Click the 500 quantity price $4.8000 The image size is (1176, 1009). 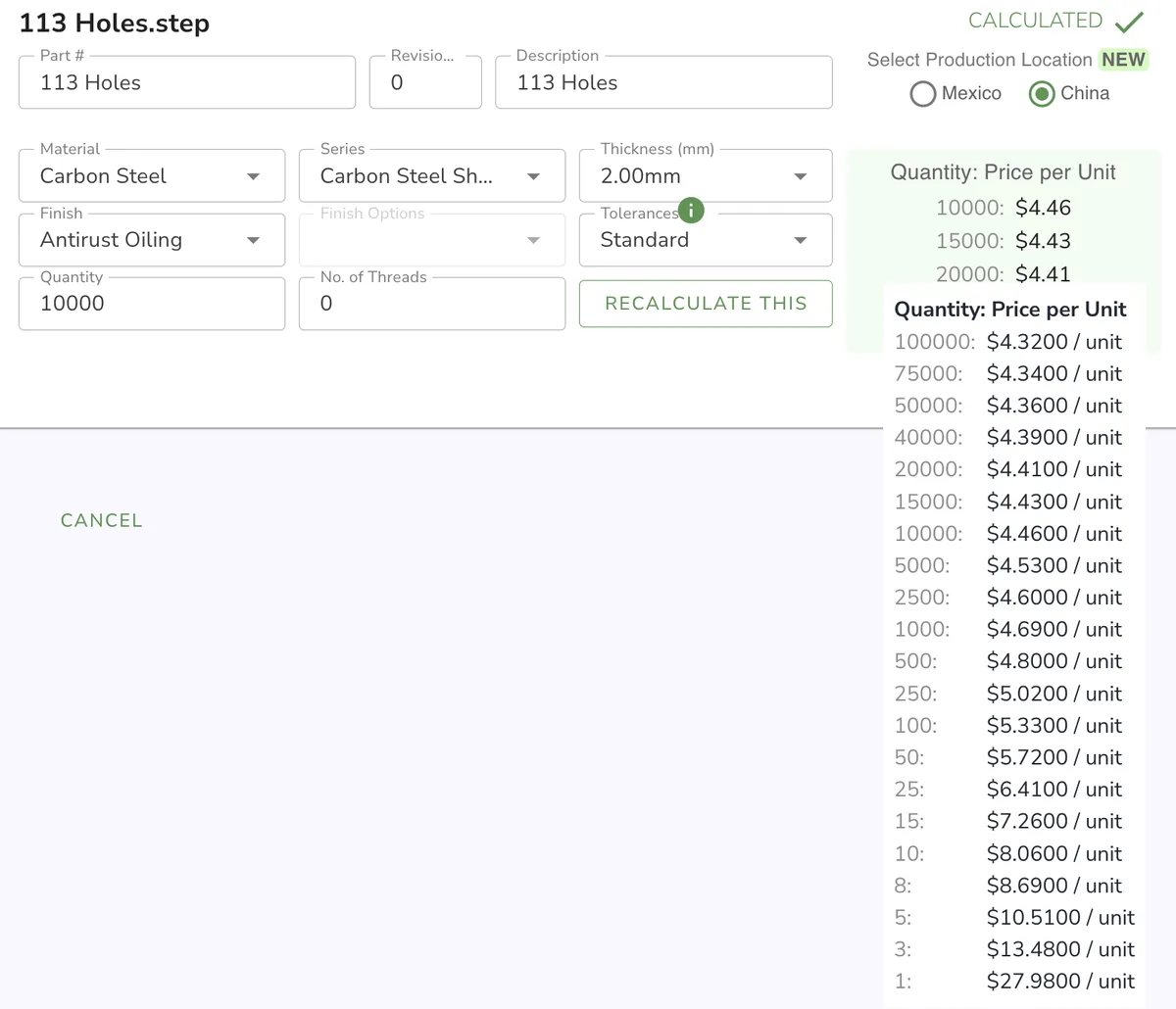point(1054,661)
